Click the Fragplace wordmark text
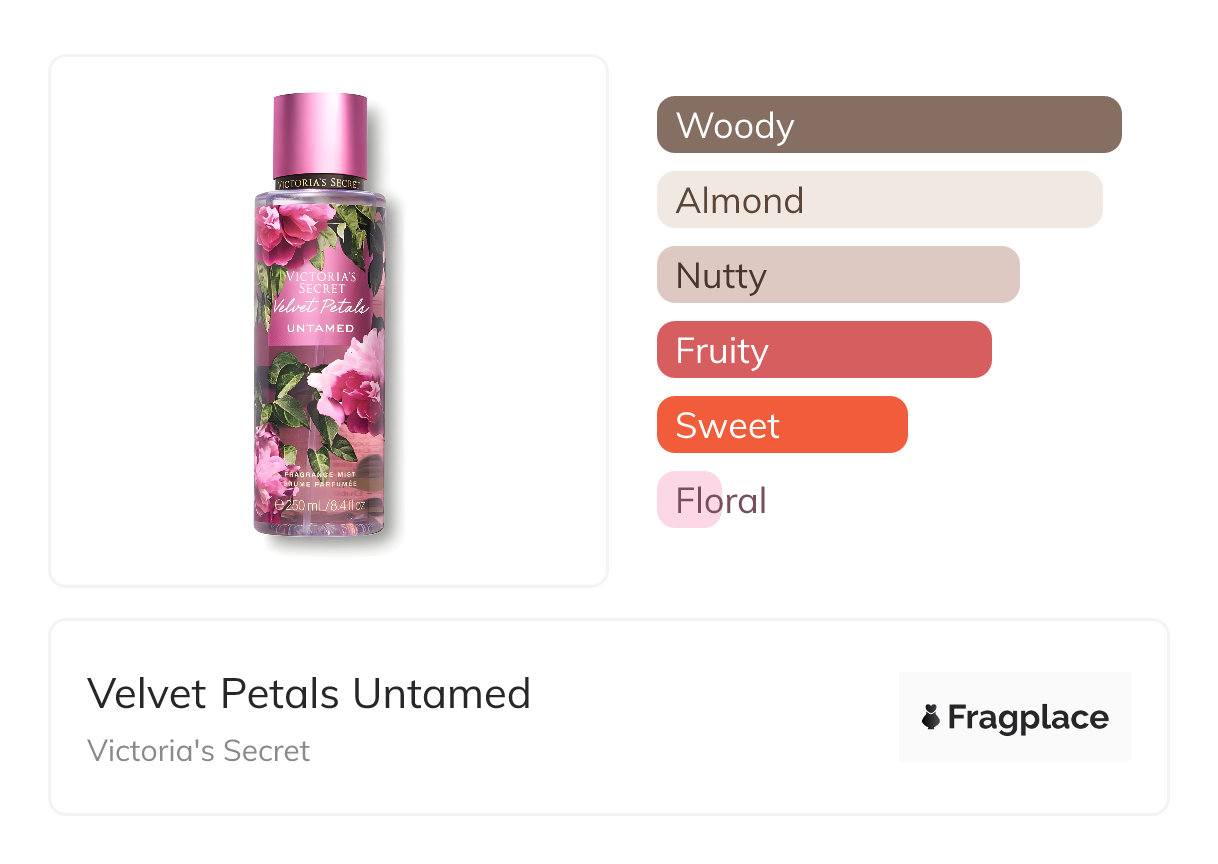This screenshot has width=1218, height=864. [x=1028, y=718]
